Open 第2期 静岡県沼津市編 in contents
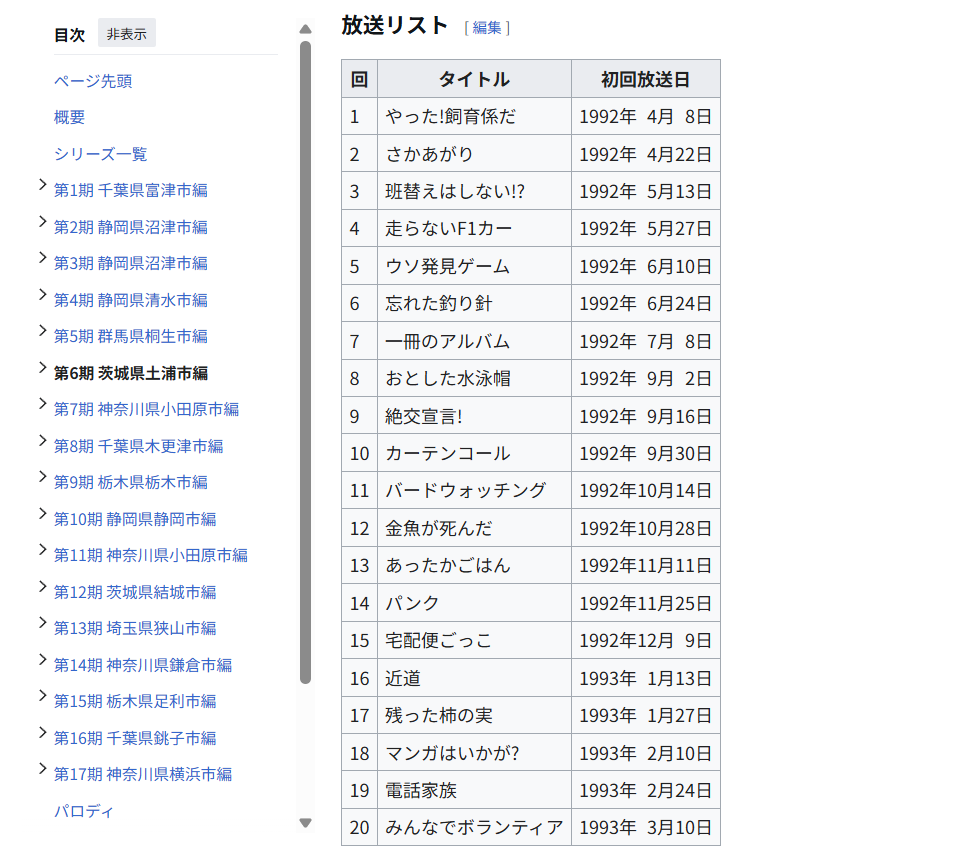The image size is (969, 855). pos(131,227)
